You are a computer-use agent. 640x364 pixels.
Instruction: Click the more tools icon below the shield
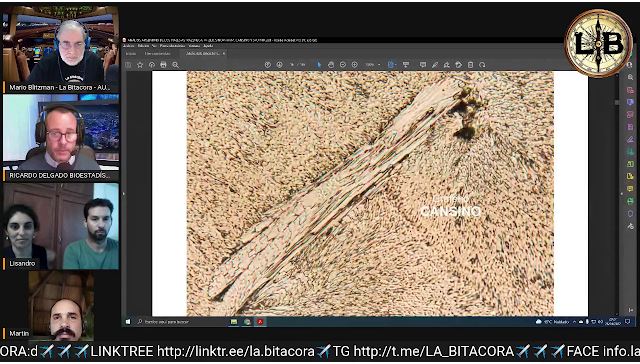[x=631, y=226]
